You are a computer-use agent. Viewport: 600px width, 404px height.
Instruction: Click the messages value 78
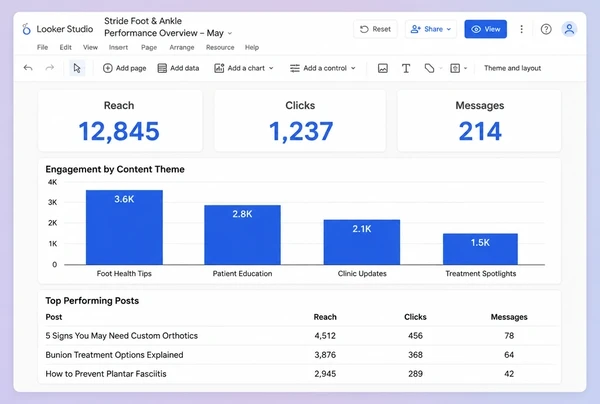(509, 336)
